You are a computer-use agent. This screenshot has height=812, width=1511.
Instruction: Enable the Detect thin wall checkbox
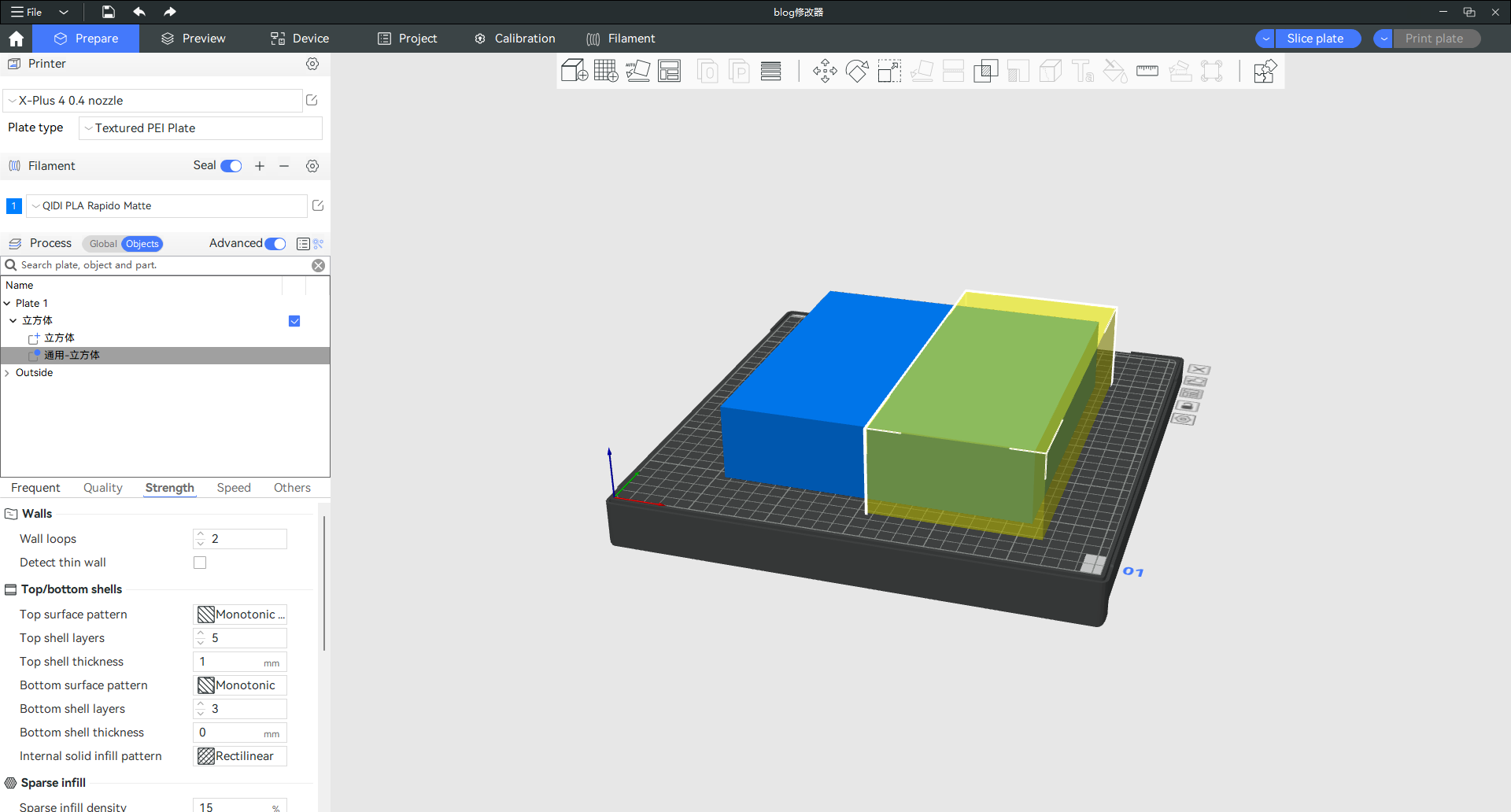(200, 563)
